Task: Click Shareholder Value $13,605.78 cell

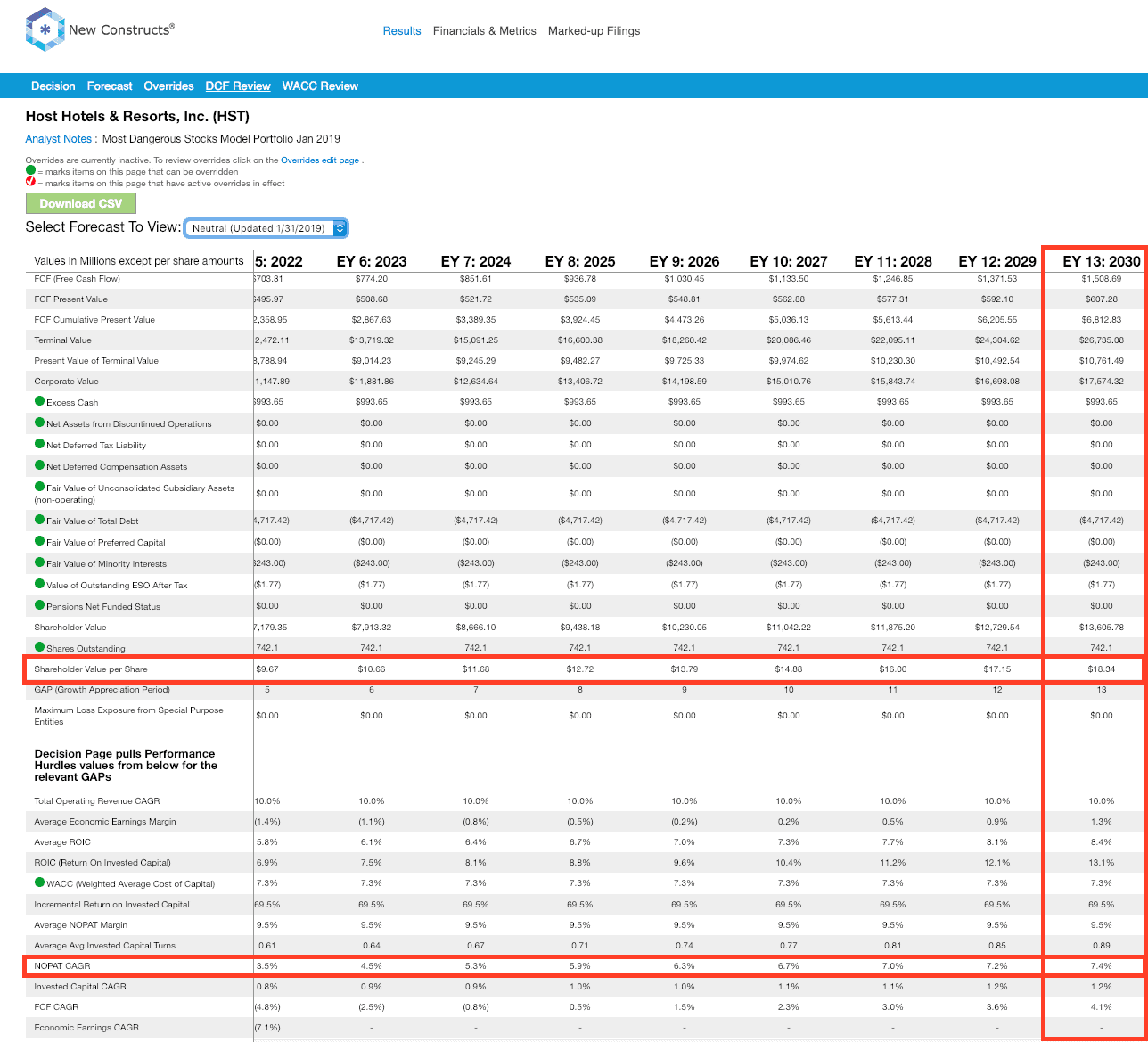Action: click(1102, 627)
